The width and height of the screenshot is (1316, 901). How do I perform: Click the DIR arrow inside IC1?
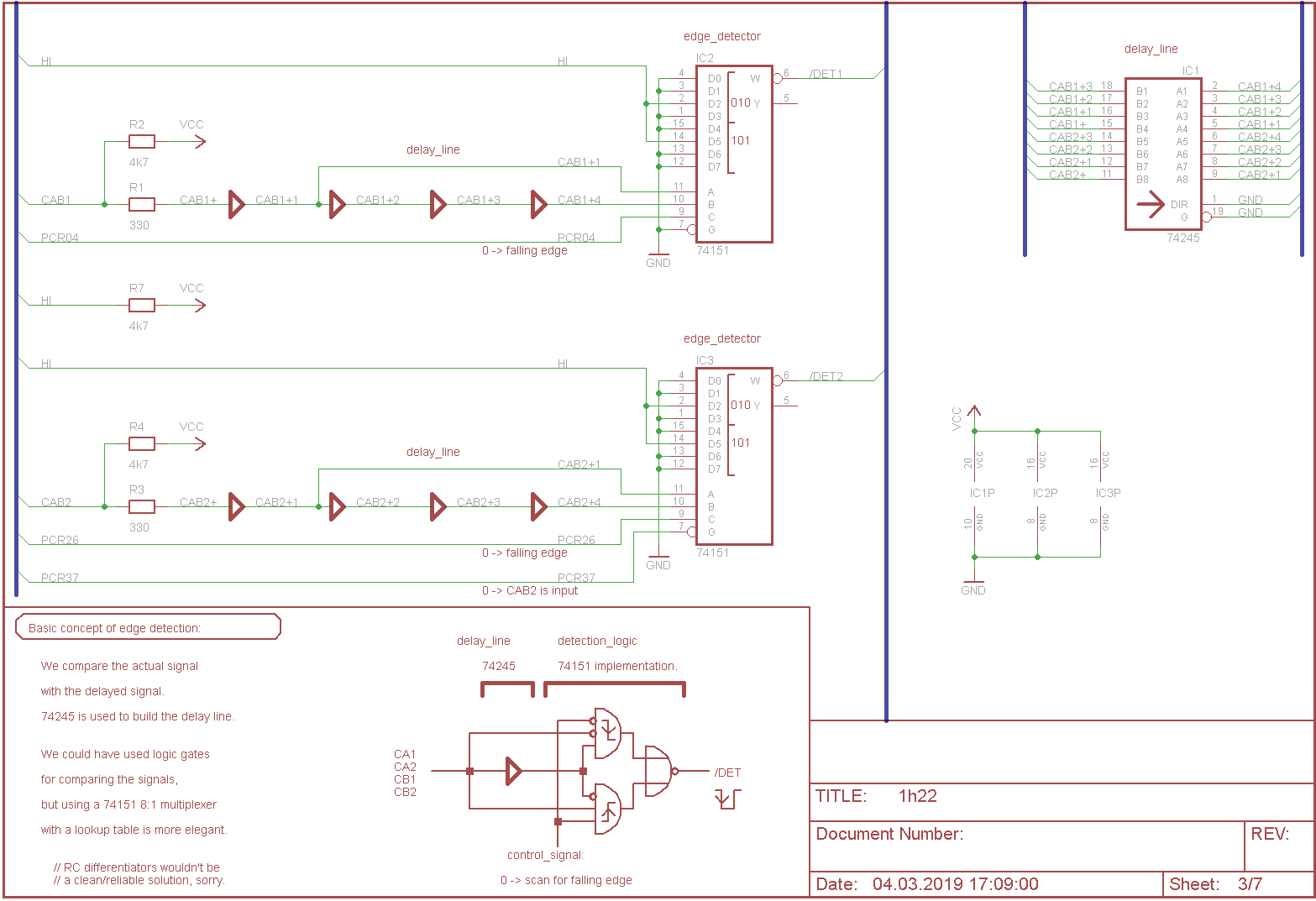[1150, 204]
